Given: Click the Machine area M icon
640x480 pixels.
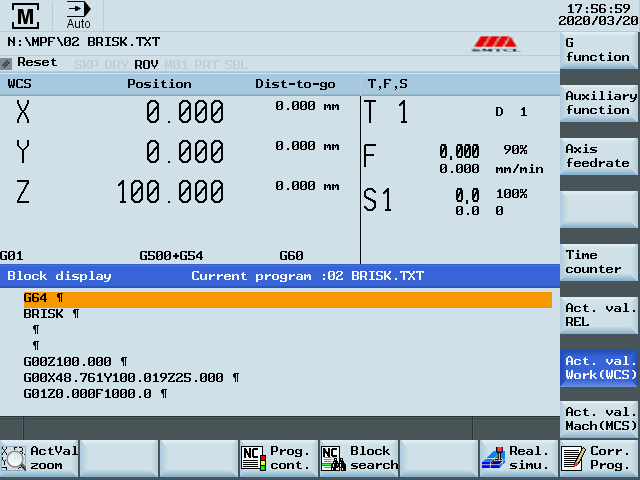Looking at the screenshot, I should [x=25, y=16].
